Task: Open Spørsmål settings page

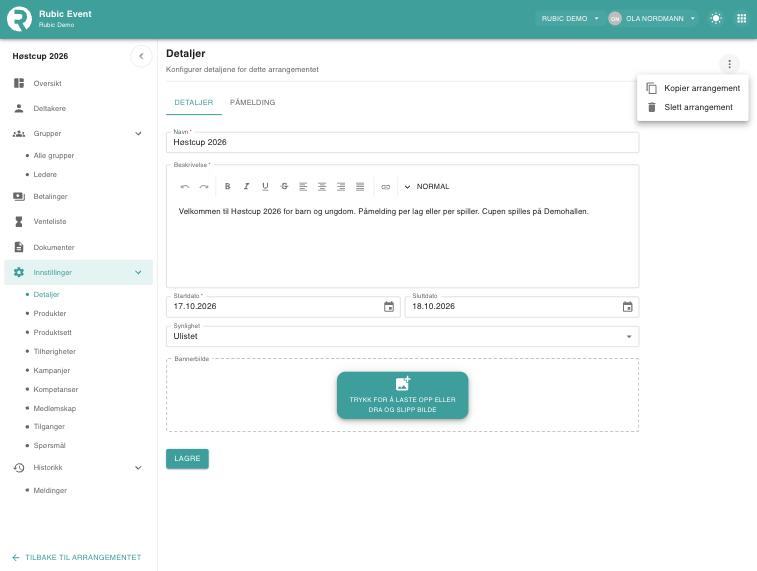Action: [x=49, y=446]
